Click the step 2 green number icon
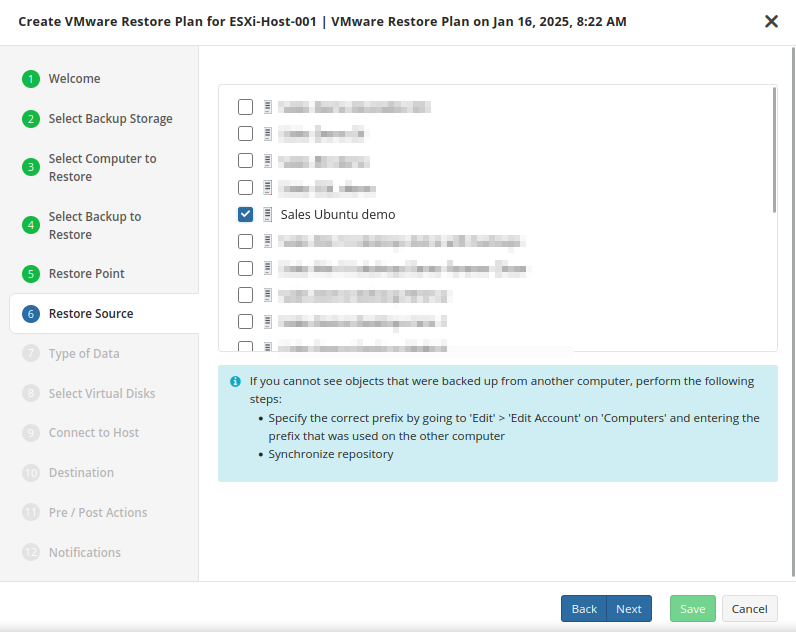Screen dimensions: 796x632 point(31,119)
